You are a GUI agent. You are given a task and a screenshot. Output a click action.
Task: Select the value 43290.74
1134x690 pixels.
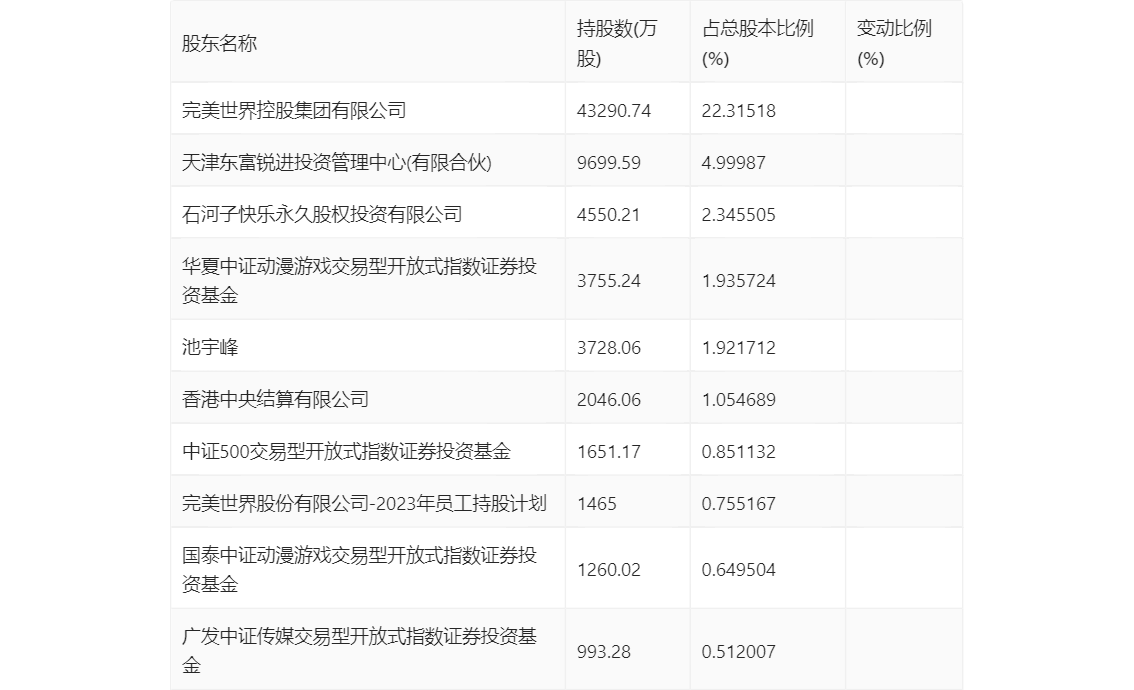(613, 111)
